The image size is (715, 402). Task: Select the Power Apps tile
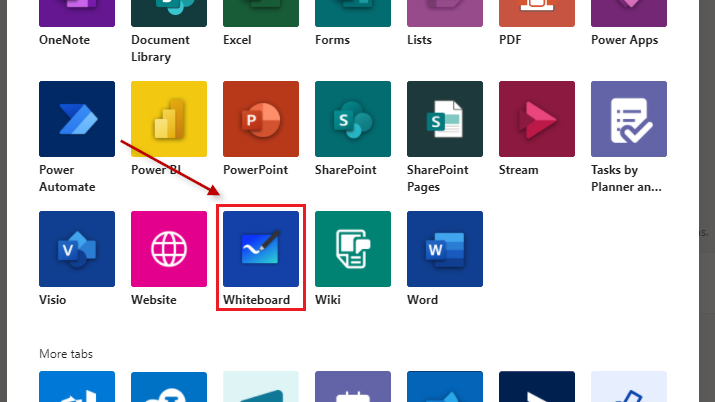pos(629,13)
